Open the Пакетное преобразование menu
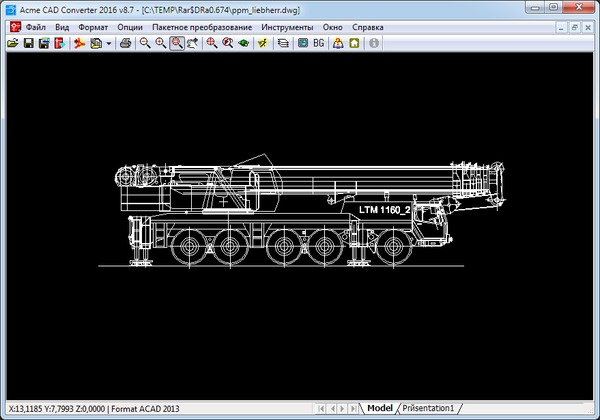This screenshot has width=600, height=420. (x=202, y=27)
